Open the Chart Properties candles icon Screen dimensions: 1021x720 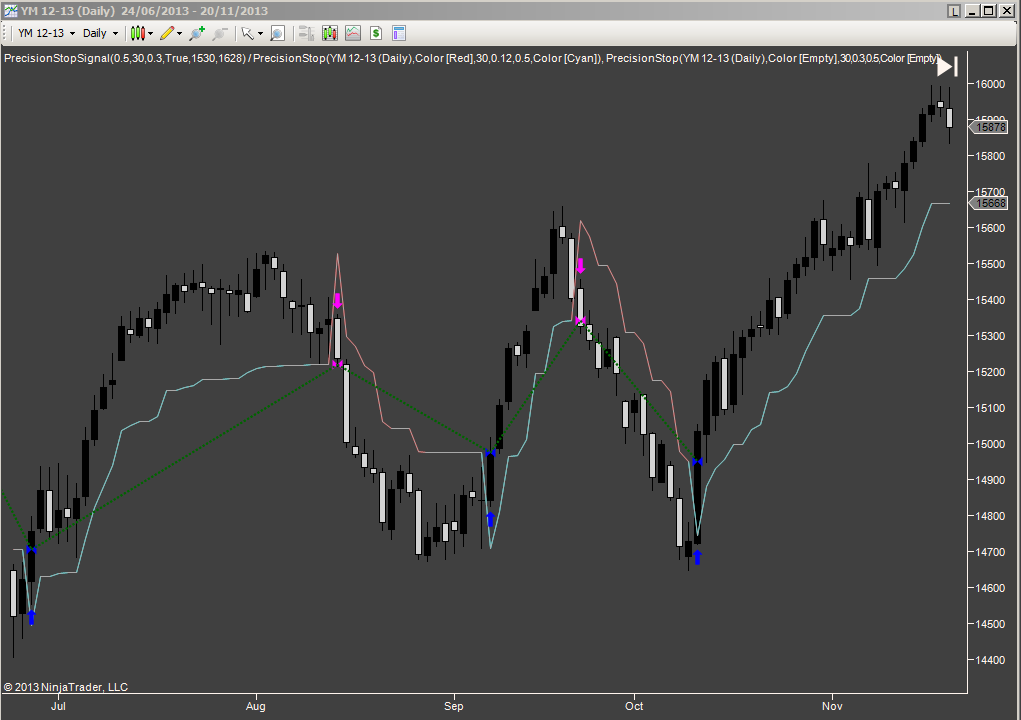click(330, 33)
